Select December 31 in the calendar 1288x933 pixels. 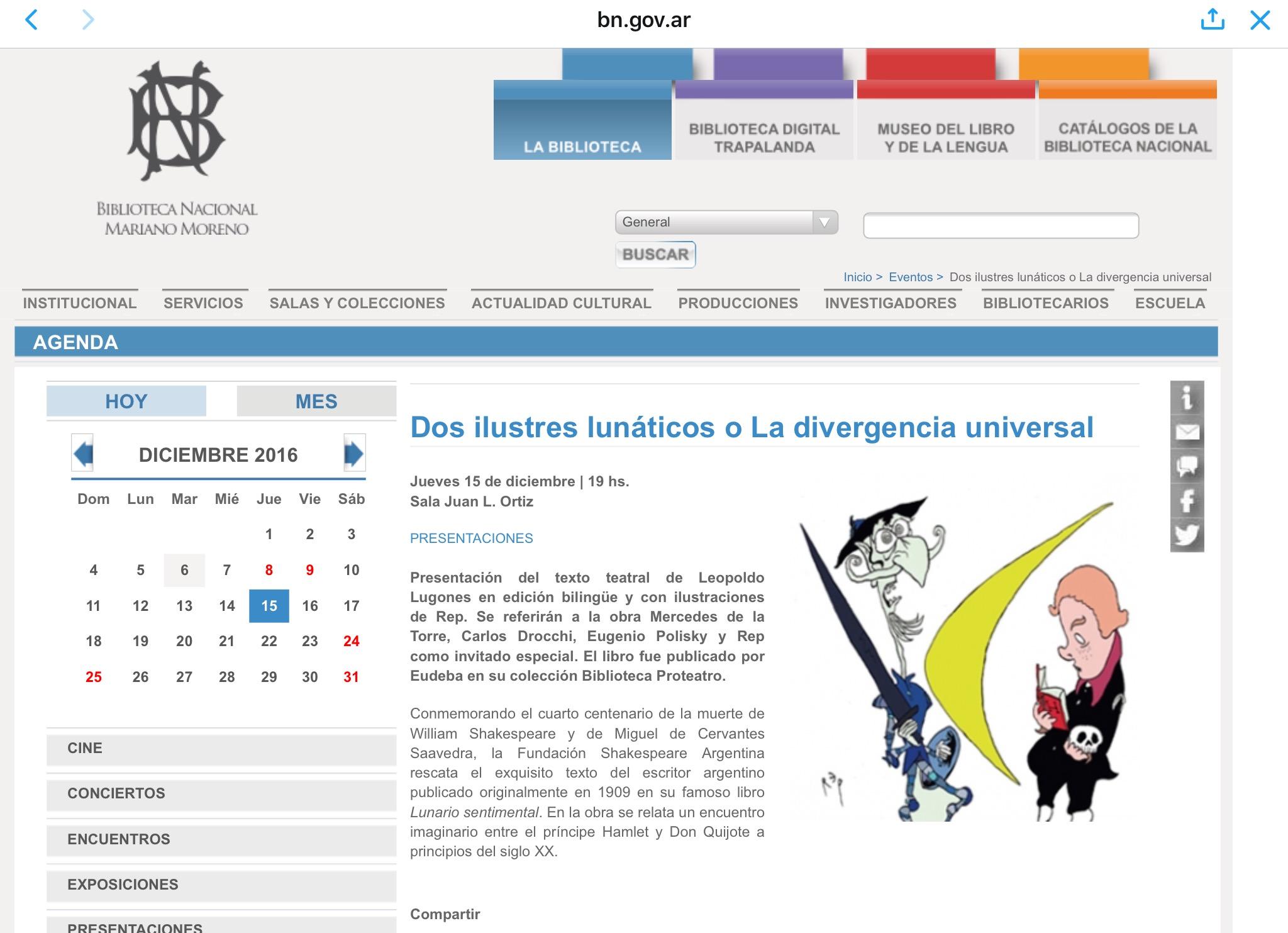point(352,677)
